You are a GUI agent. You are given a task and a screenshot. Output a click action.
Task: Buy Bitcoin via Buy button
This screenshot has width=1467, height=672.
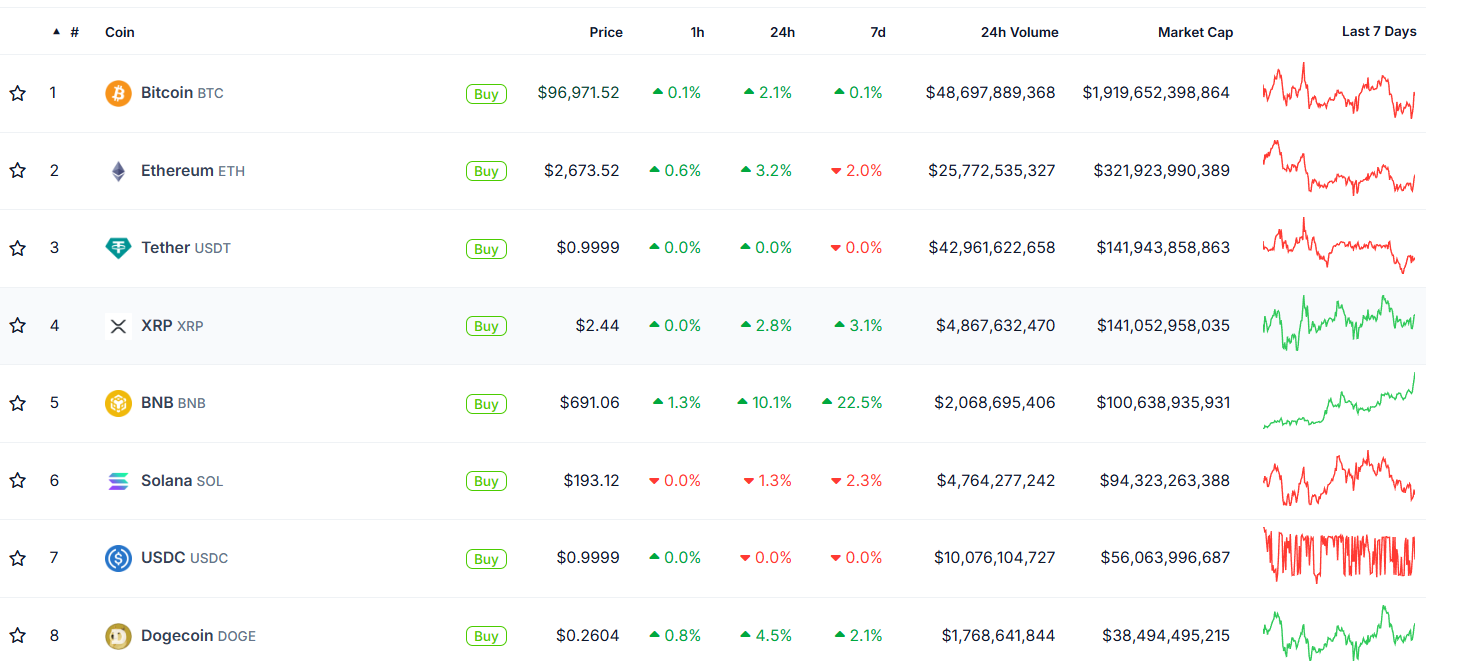click(486, 94)
